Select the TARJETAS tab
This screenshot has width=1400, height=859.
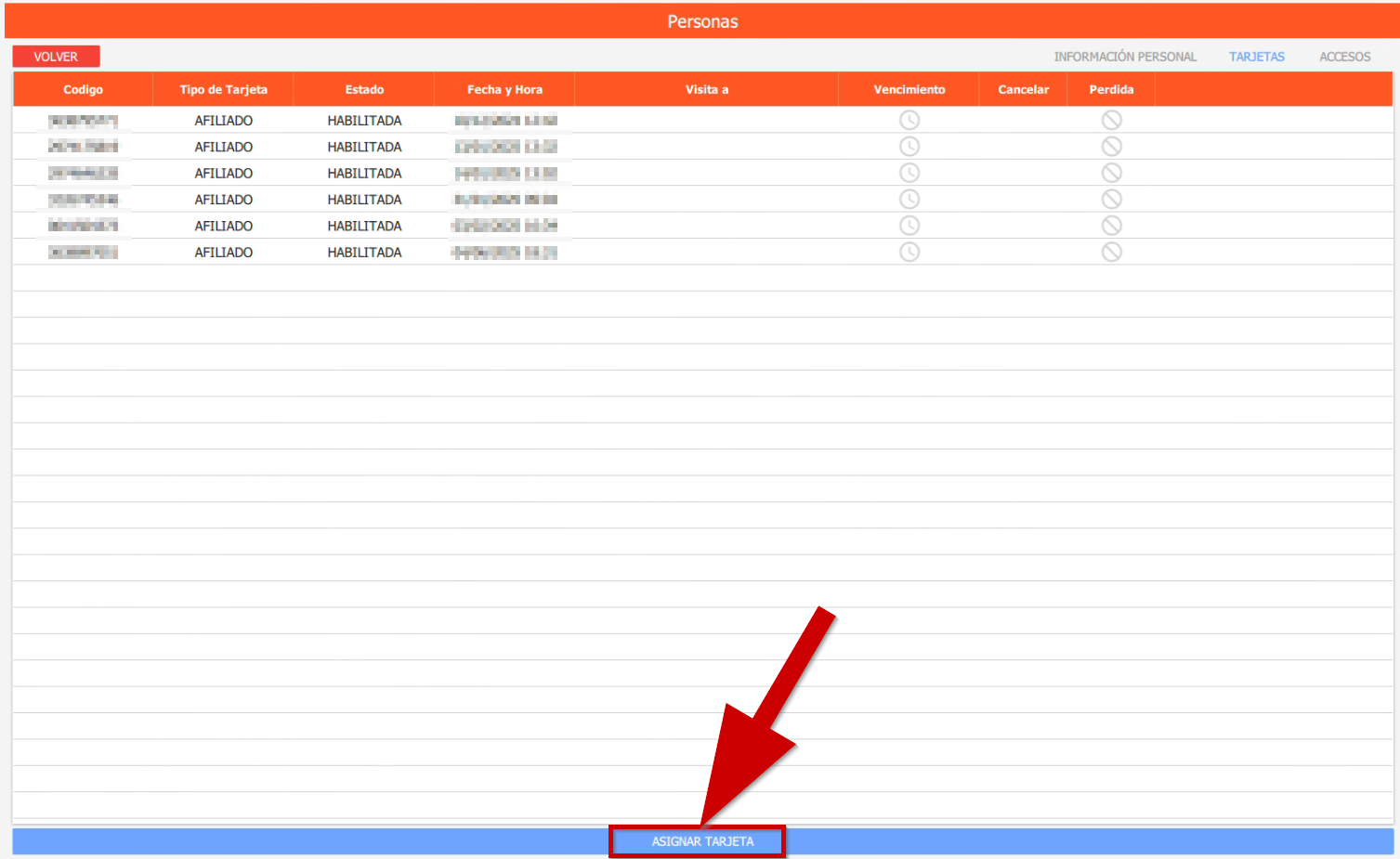(x=1256, y=57)
